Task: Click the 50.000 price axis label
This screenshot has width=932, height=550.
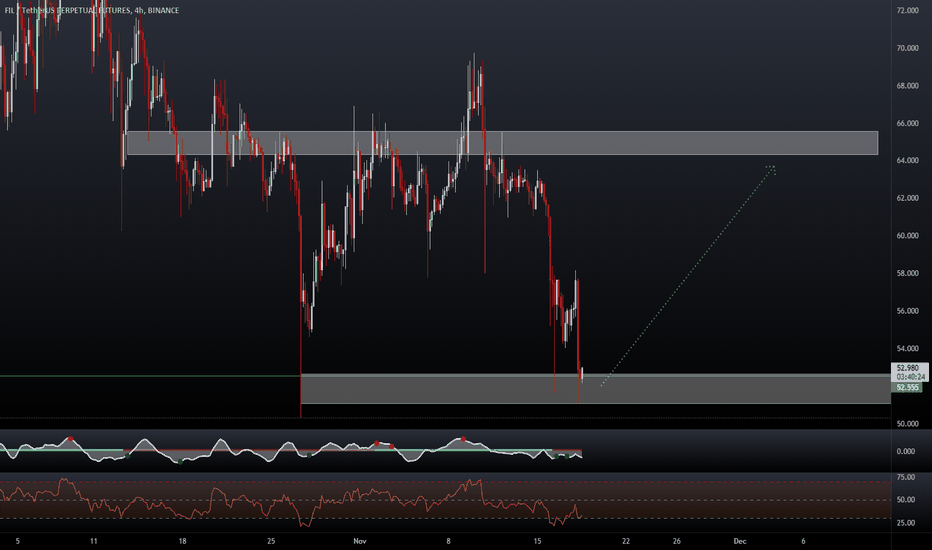Action: (x=908, y=424)
